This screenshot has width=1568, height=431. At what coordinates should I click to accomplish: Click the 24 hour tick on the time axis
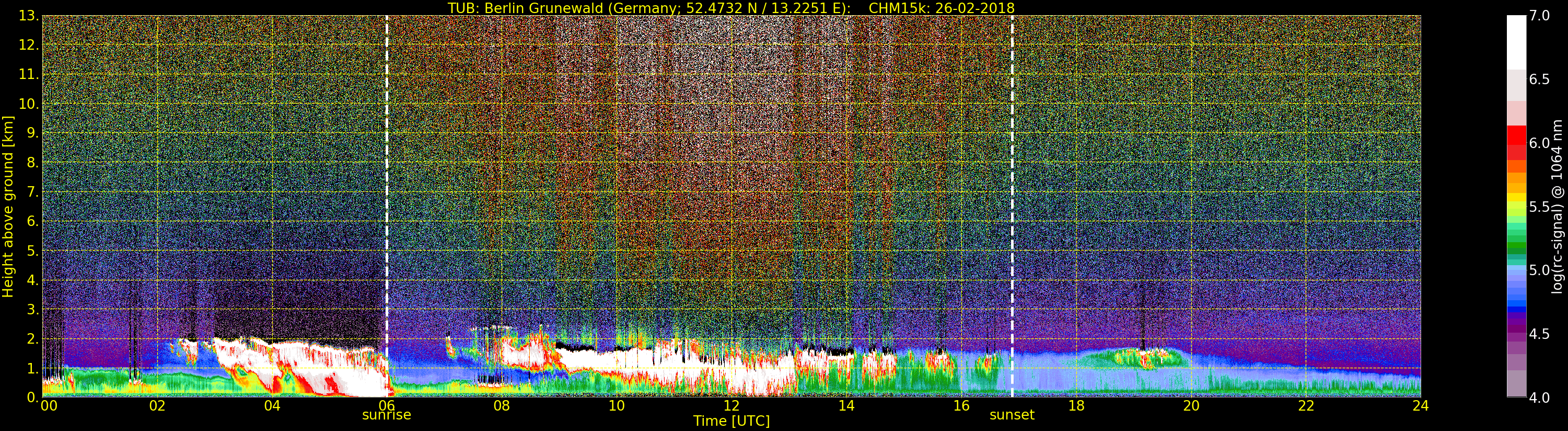1420,406
